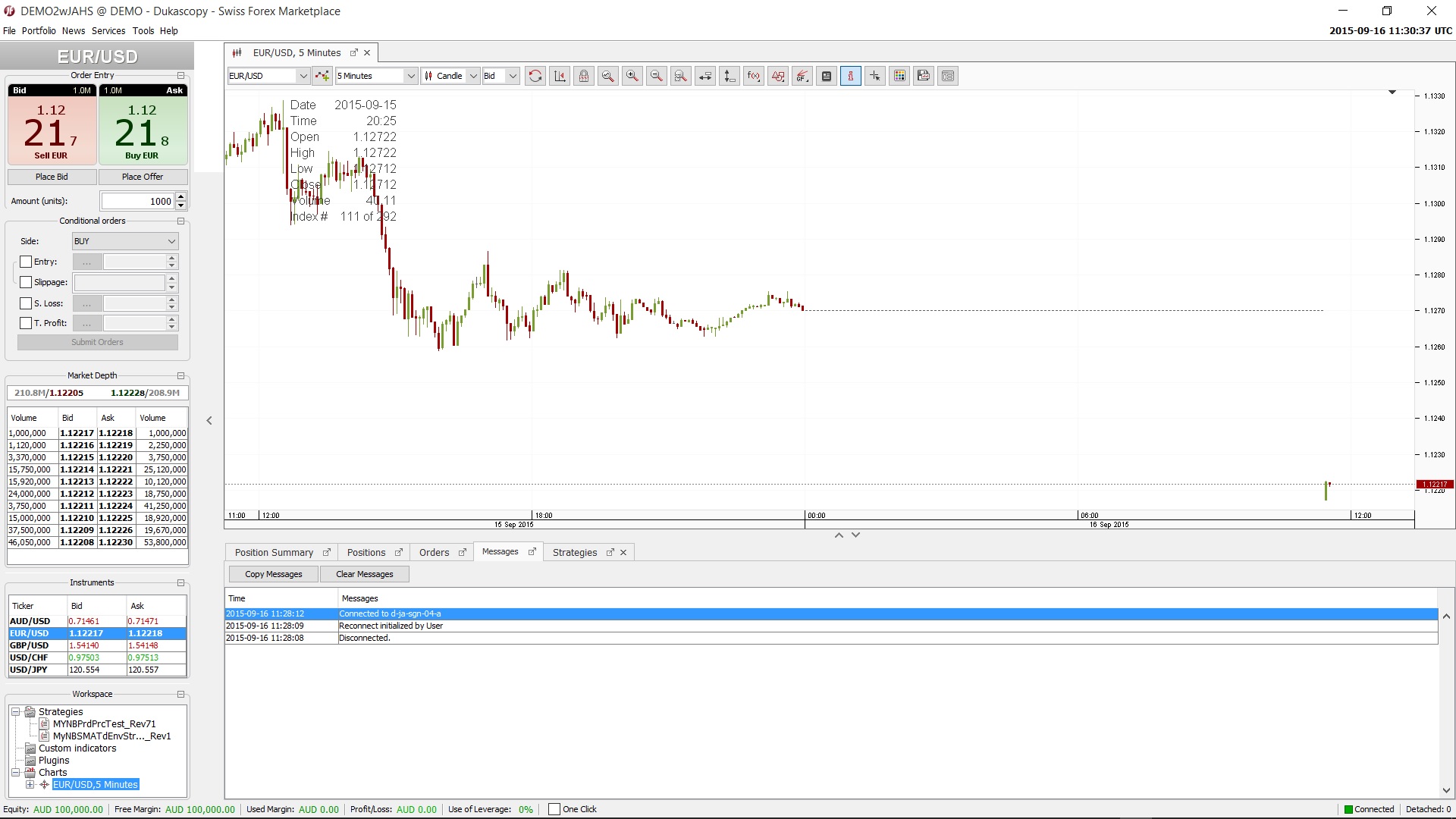Open the chart theme color grid icon

[899, 76]
